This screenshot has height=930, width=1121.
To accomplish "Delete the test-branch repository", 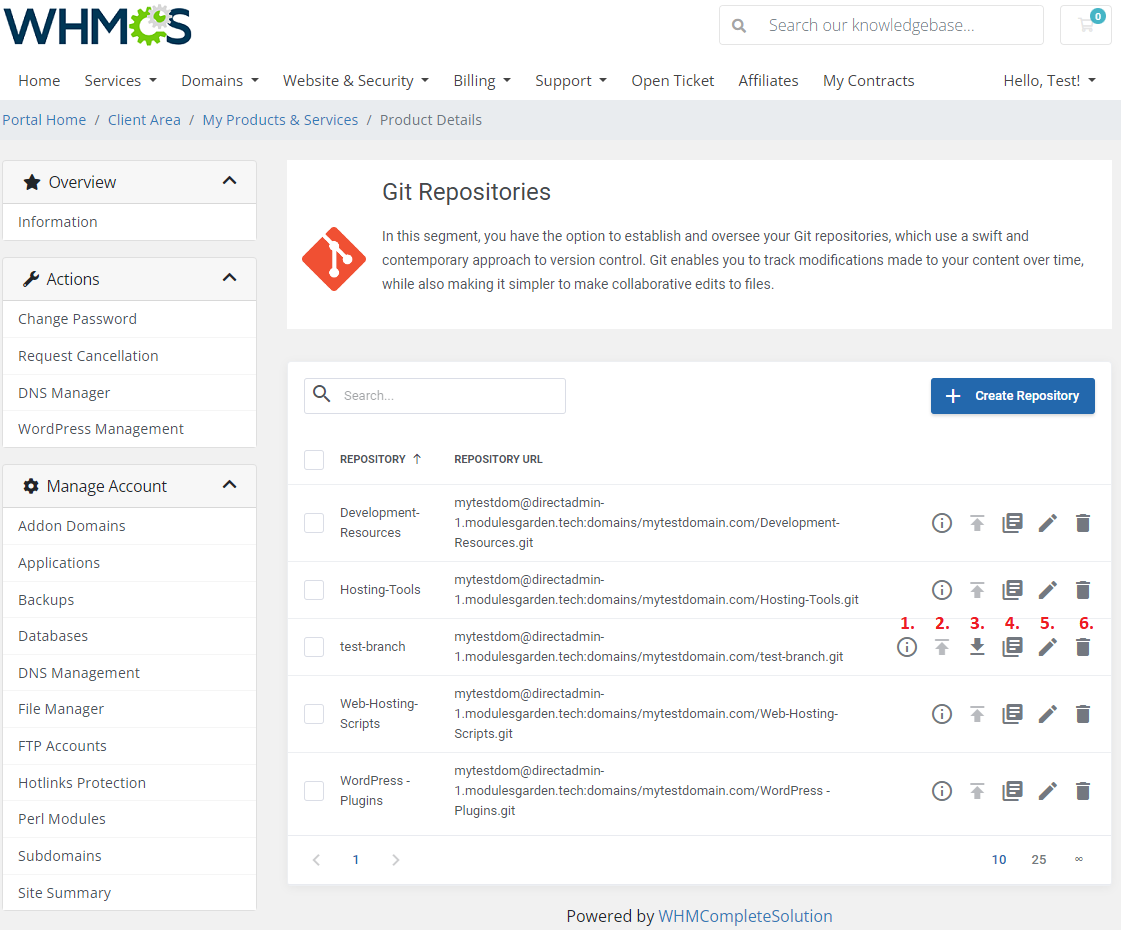I will 1083,647.
